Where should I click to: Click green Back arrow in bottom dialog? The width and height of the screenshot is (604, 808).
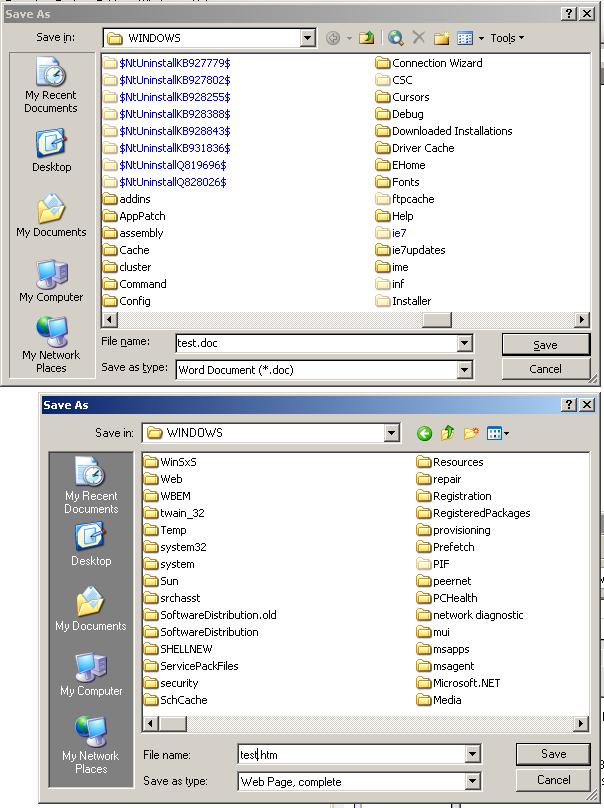point(424,433)
